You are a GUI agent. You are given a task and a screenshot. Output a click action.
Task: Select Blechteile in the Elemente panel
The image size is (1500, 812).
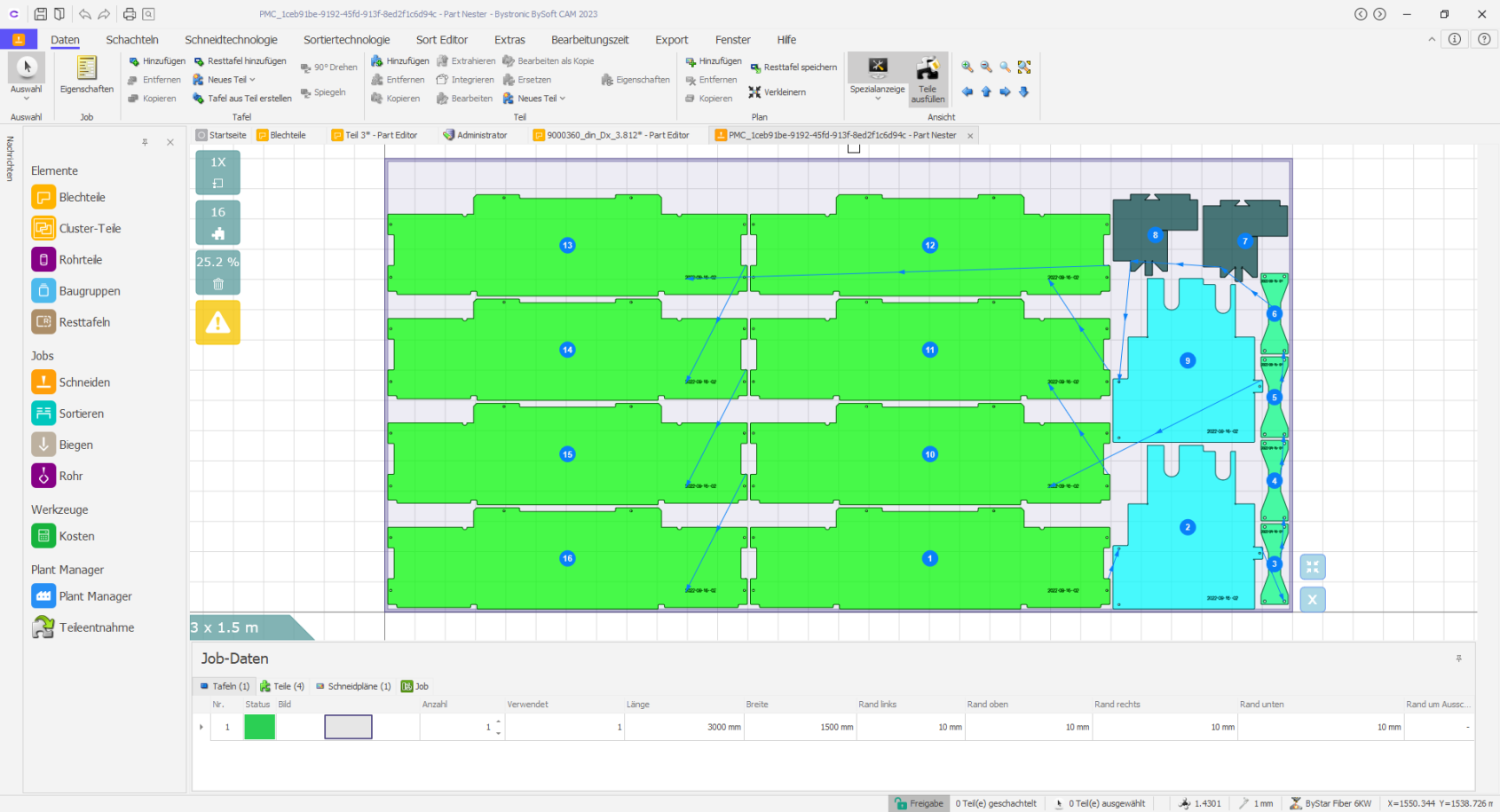(x=43, y=197)
